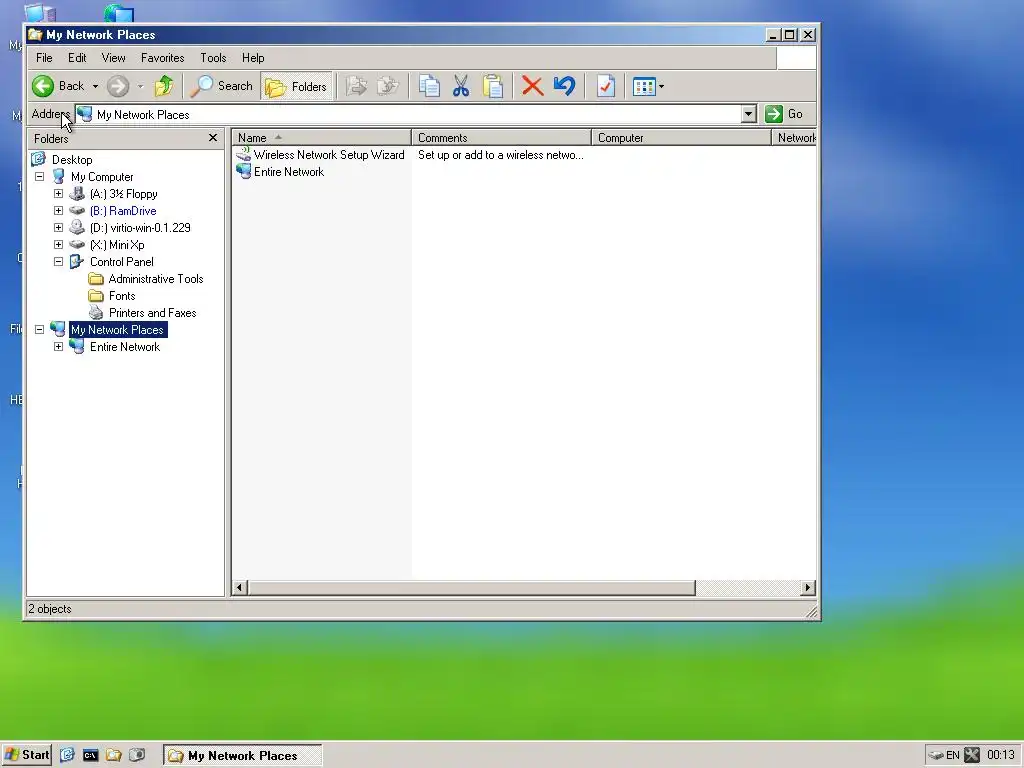Viewport: 1024px width, 768px height.
Task: Go back using the Back arrow
Action: [x=58, y=86]
